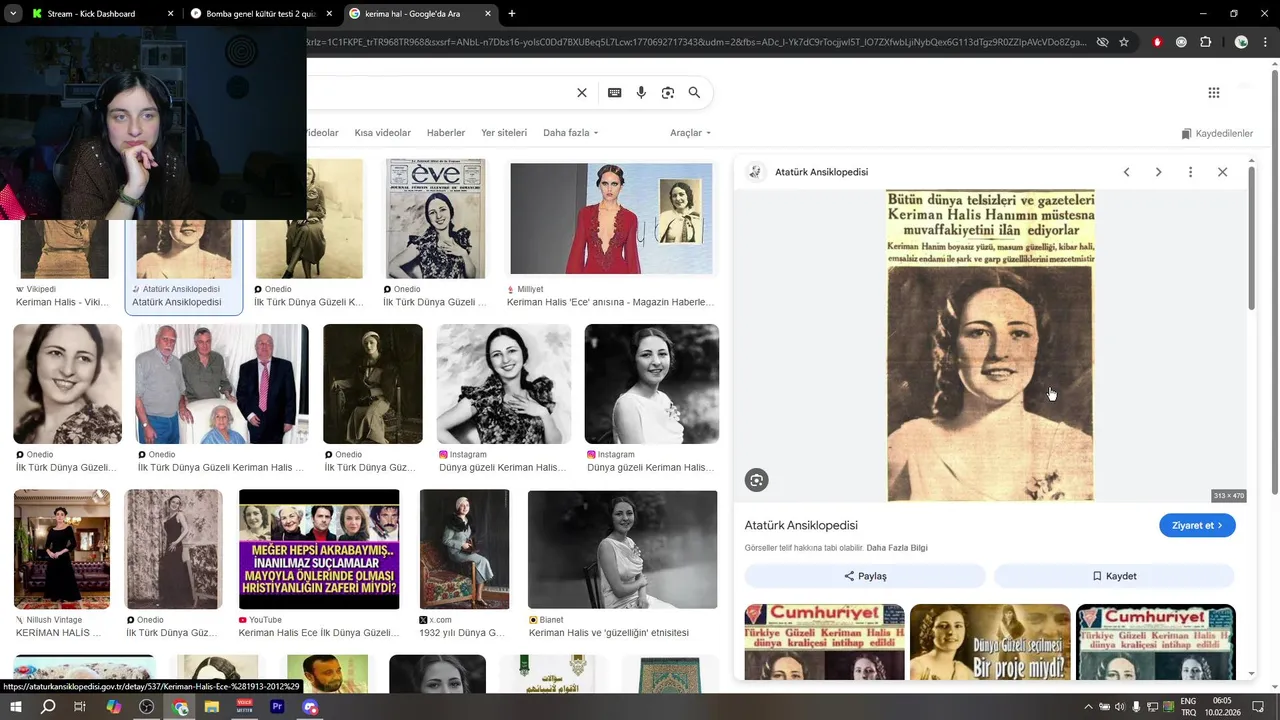Open Adobe Premiere Pro from taskbar

(277, 707)
